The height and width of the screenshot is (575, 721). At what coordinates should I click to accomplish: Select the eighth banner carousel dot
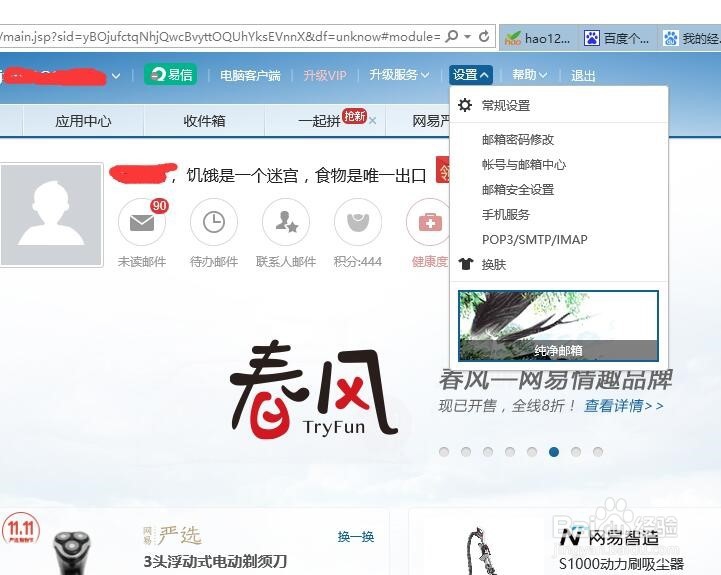pos(598,452)
